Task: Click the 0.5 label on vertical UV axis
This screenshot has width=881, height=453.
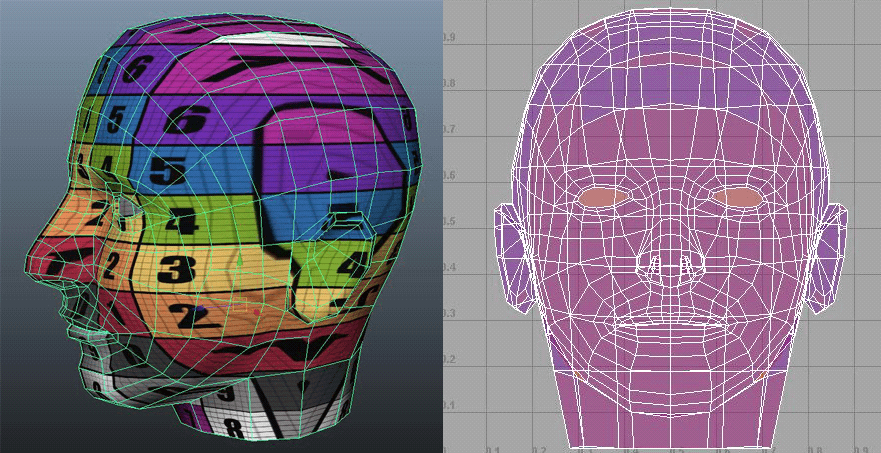Action: click(x=452, y=222)
